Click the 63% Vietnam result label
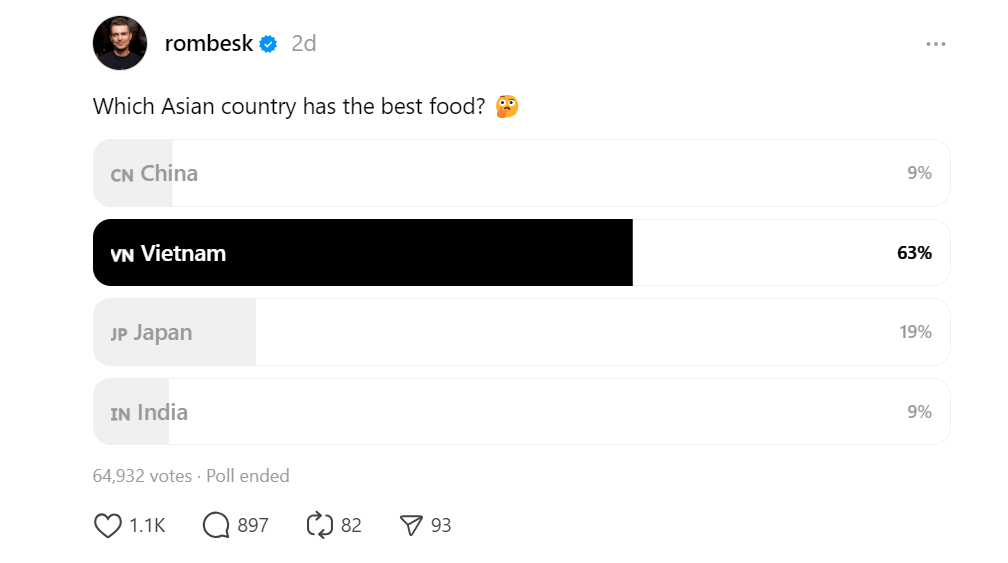Image resolution: width=1008 pixels, height=563 pixels. 914,253
